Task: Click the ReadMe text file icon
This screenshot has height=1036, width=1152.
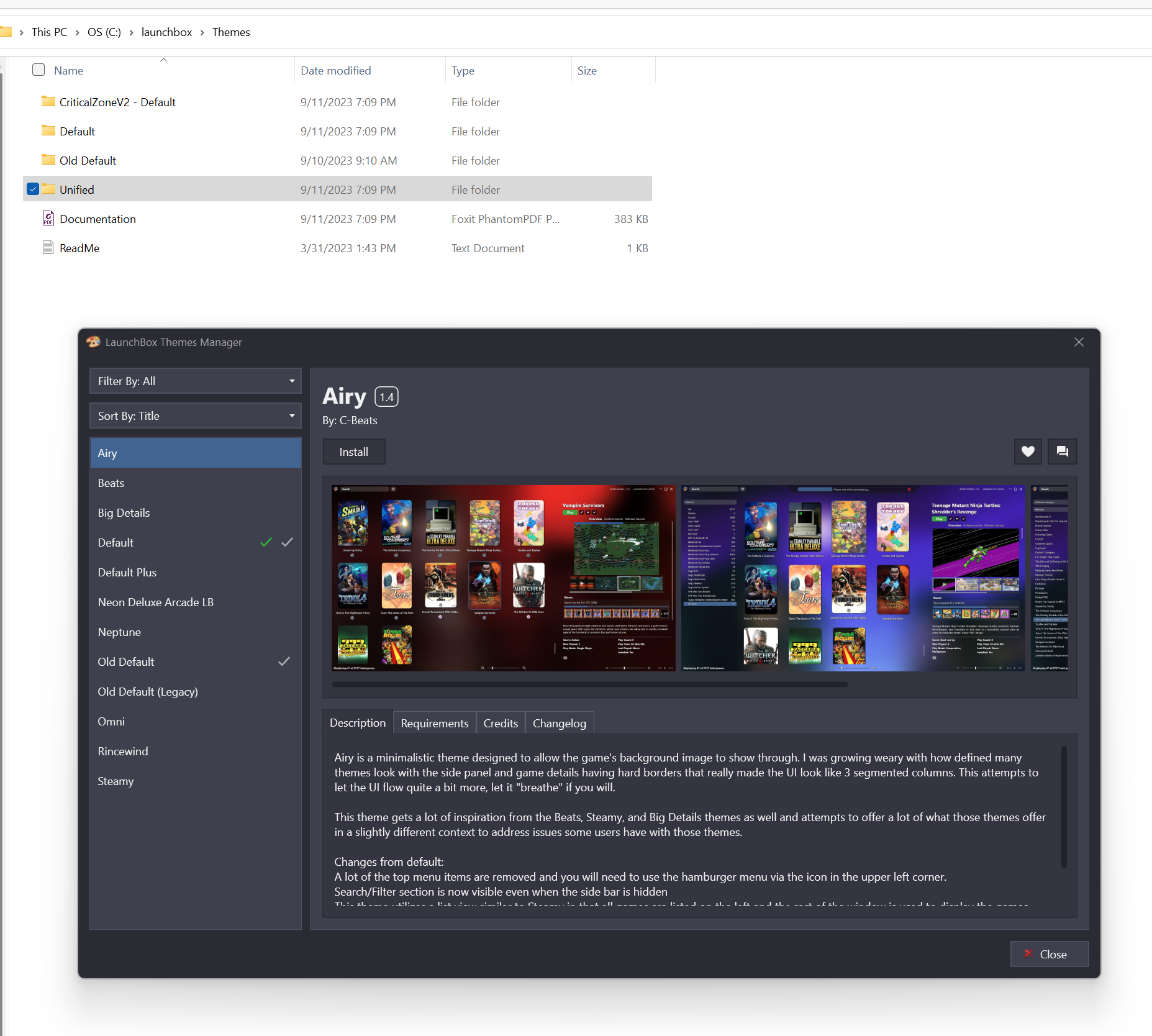Action: pyautogui.click(x=48, y=247)
